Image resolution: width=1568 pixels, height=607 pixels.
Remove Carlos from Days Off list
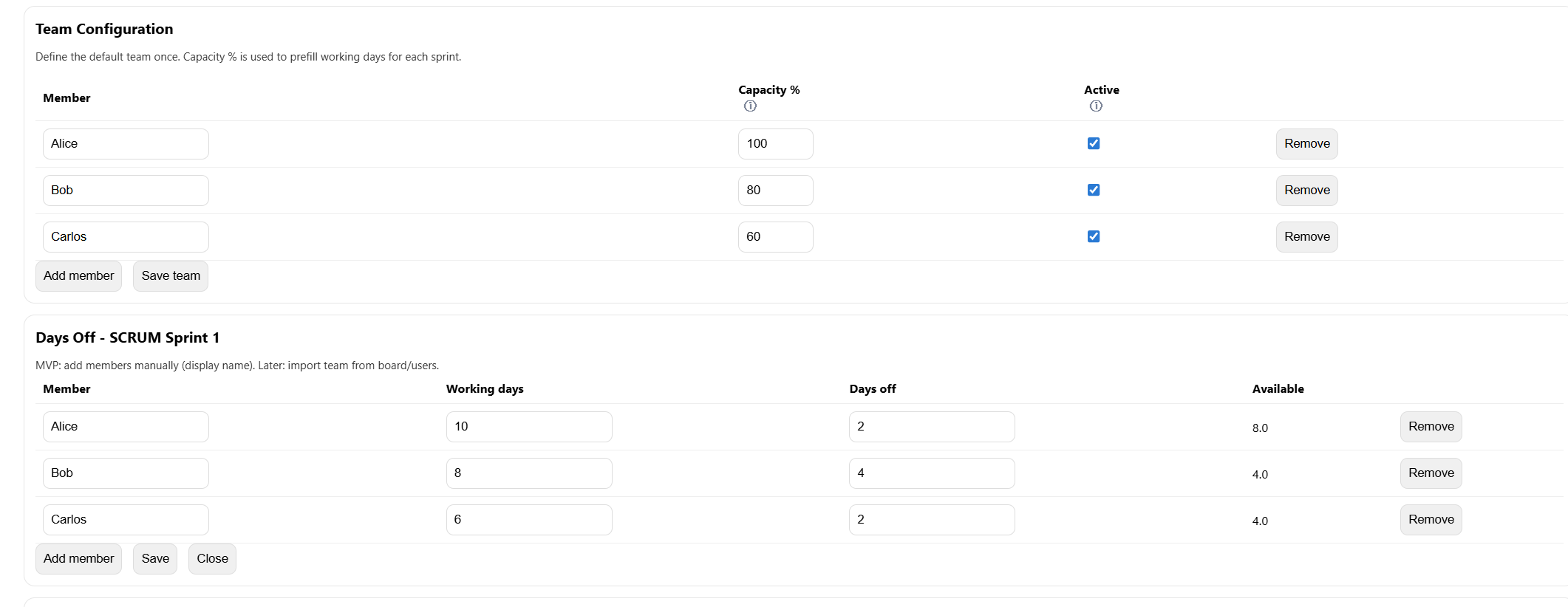(x=1431, y=520)
